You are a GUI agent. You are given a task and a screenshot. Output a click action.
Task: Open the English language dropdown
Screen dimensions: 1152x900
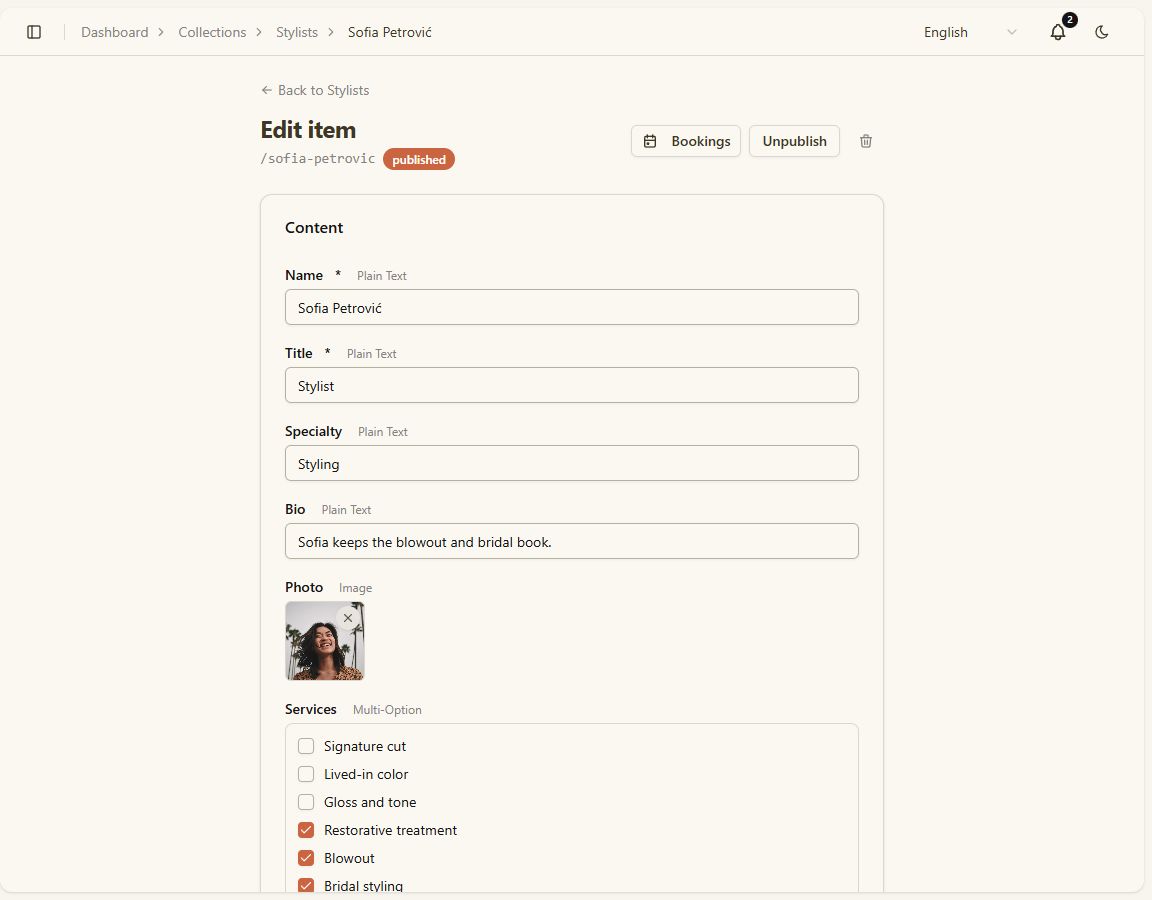(x=970, y=32)
